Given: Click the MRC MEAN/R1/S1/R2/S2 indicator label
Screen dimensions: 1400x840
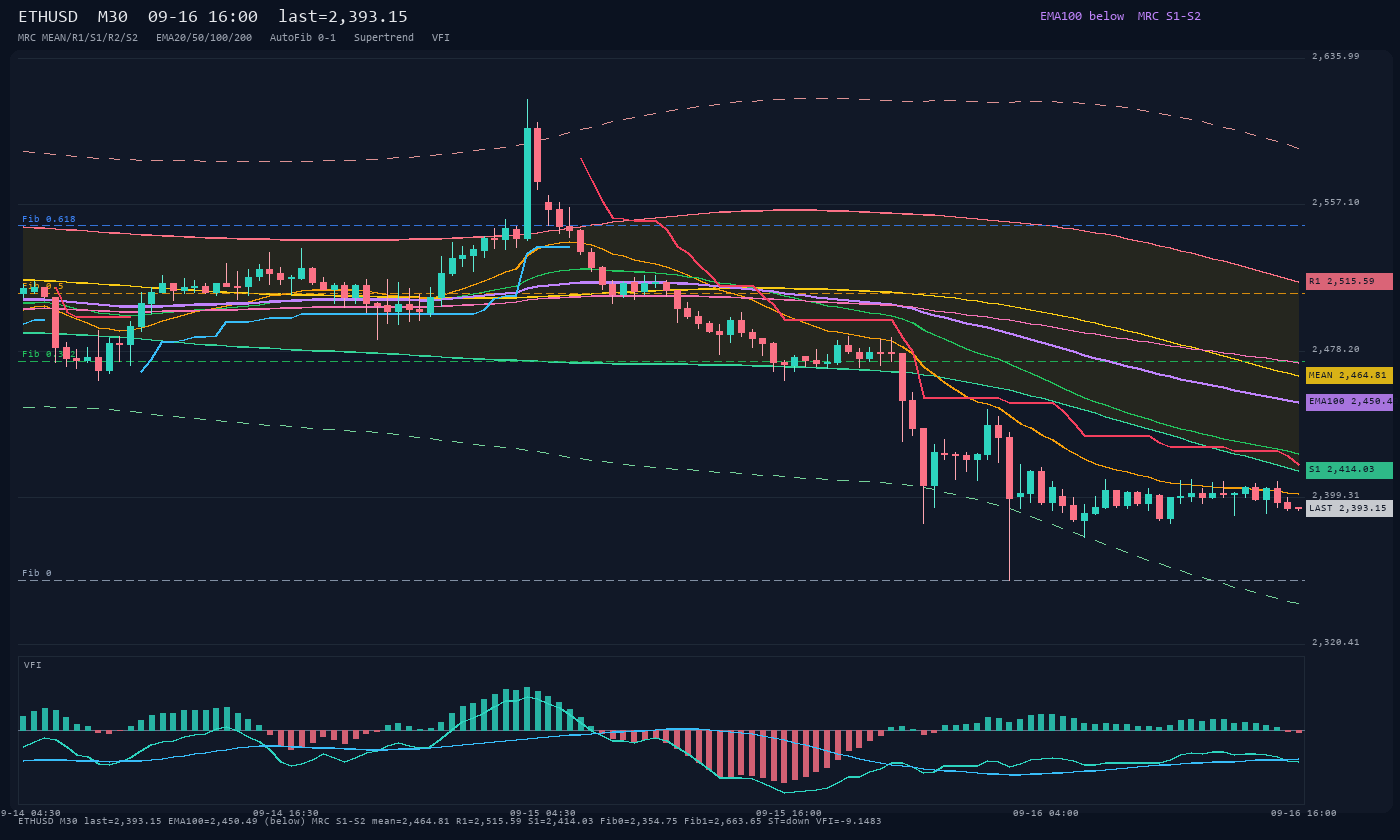Looking at the screenshot, I should (x=78, y=37).
